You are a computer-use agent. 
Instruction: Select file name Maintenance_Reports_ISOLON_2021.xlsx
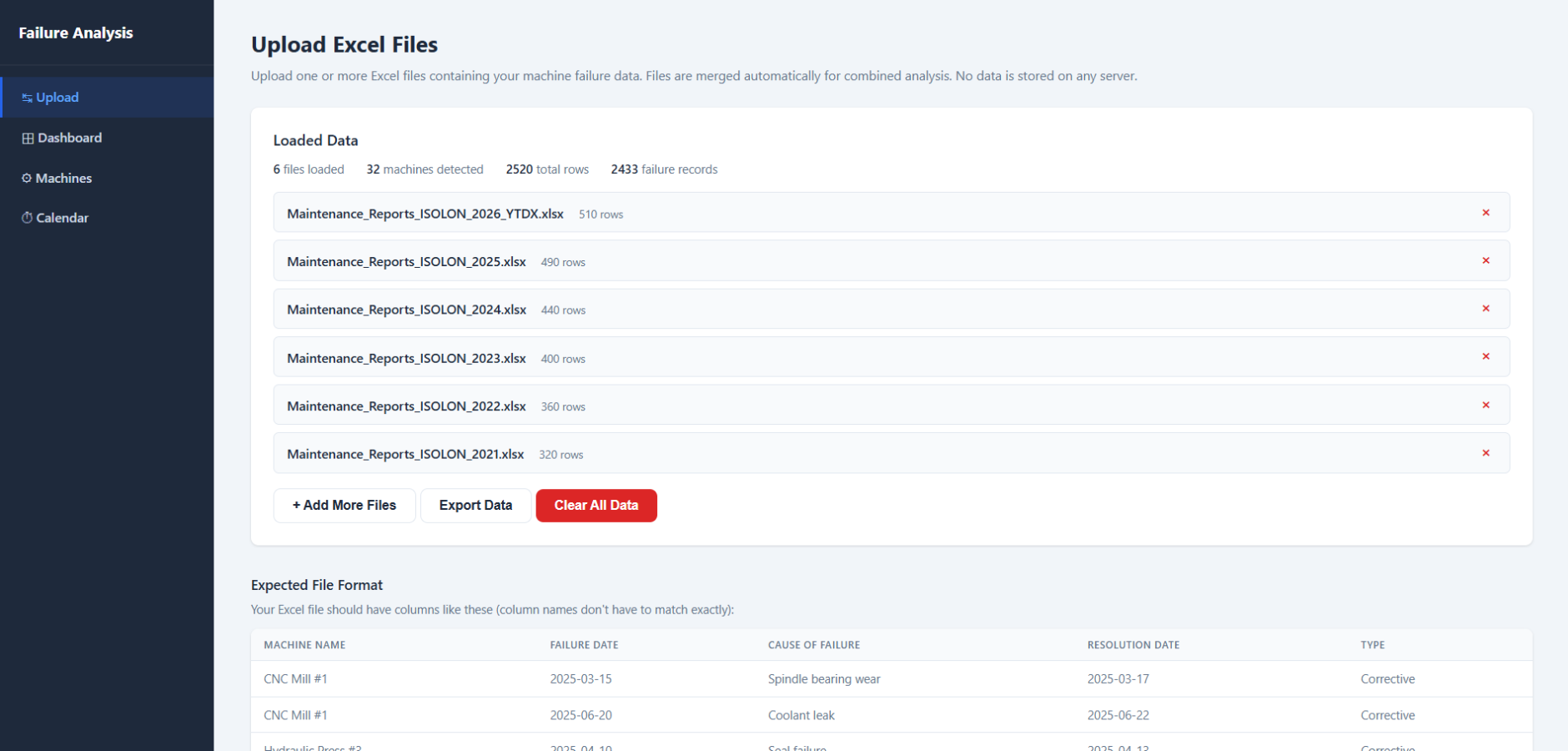(x=405, y=454)
